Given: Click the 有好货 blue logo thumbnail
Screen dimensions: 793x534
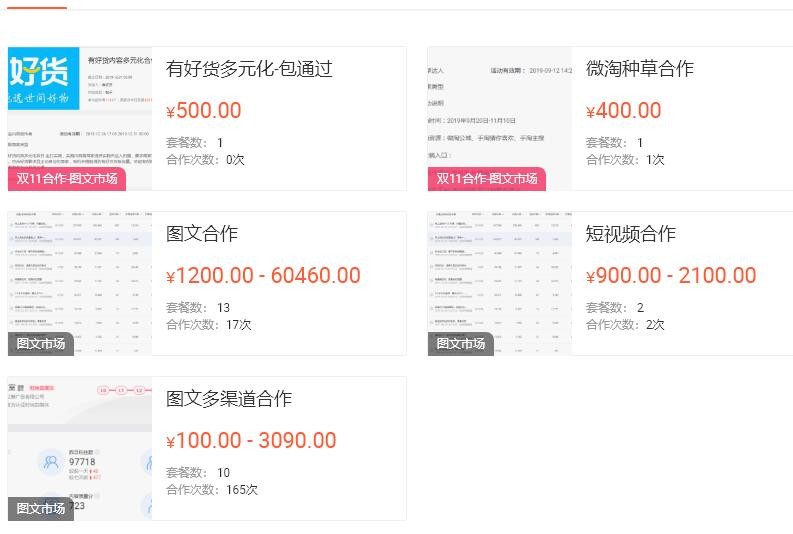Looking at the screenshot, I should coord(43,78).
